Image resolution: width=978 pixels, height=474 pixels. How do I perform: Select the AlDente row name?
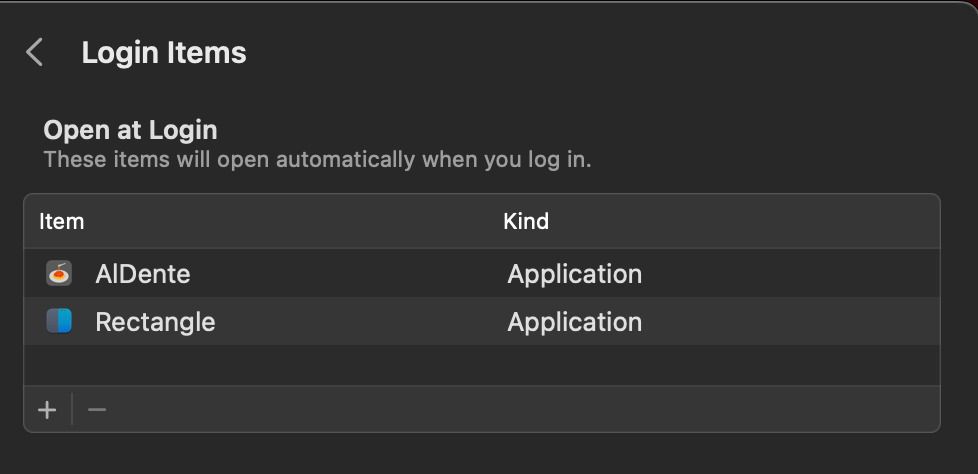(143, 274)
